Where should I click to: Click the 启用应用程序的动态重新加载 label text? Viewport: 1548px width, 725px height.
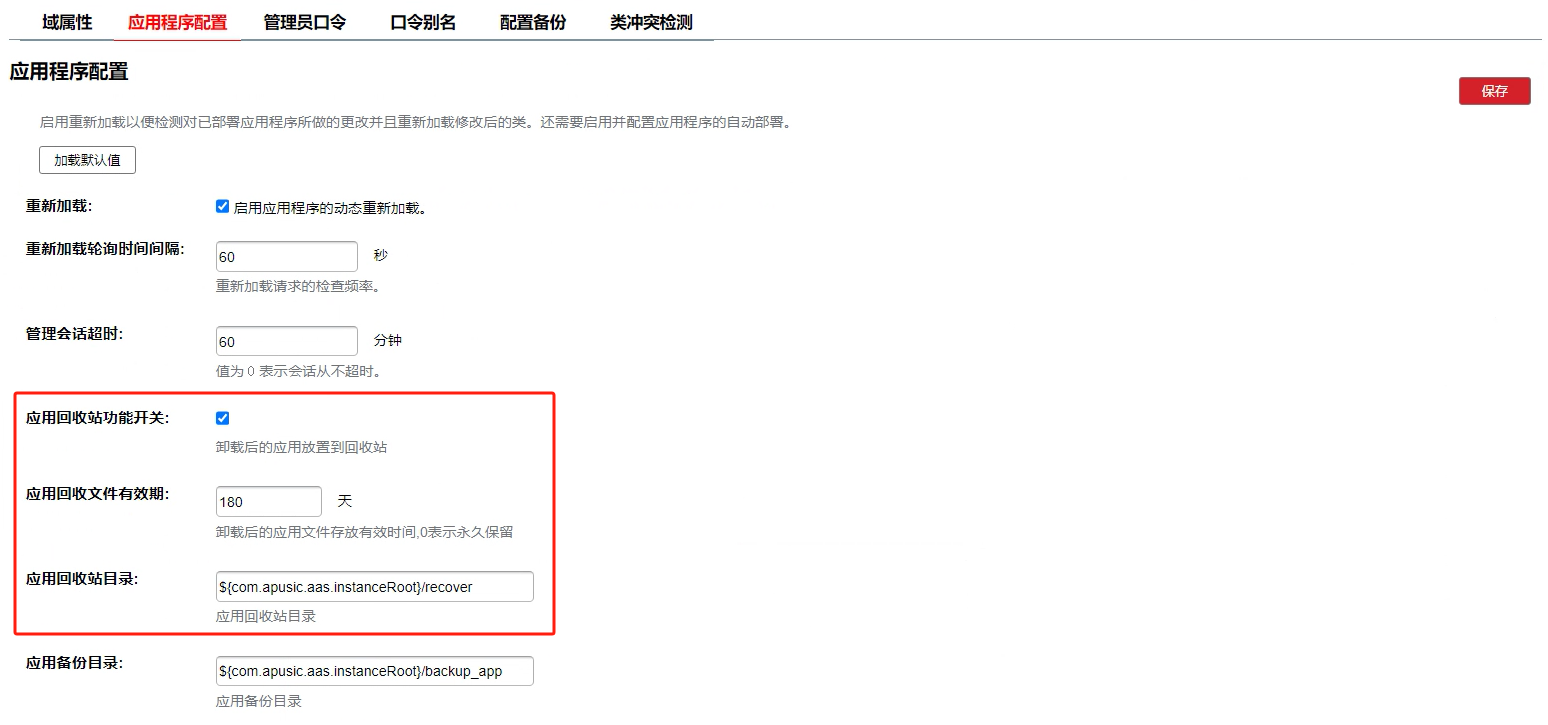tap(330, 208)
